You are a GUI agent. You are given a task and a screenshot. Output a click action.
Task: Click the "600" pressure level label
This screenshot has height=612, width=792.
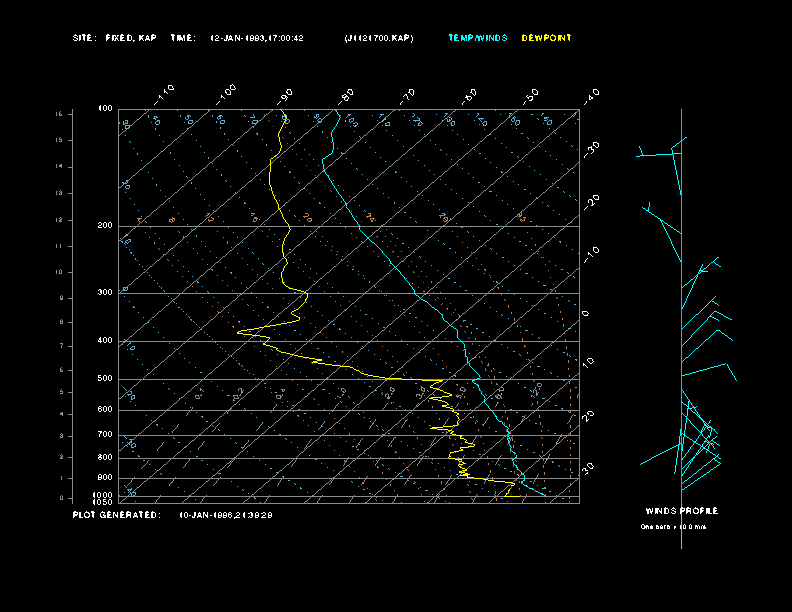coord(105,410)
